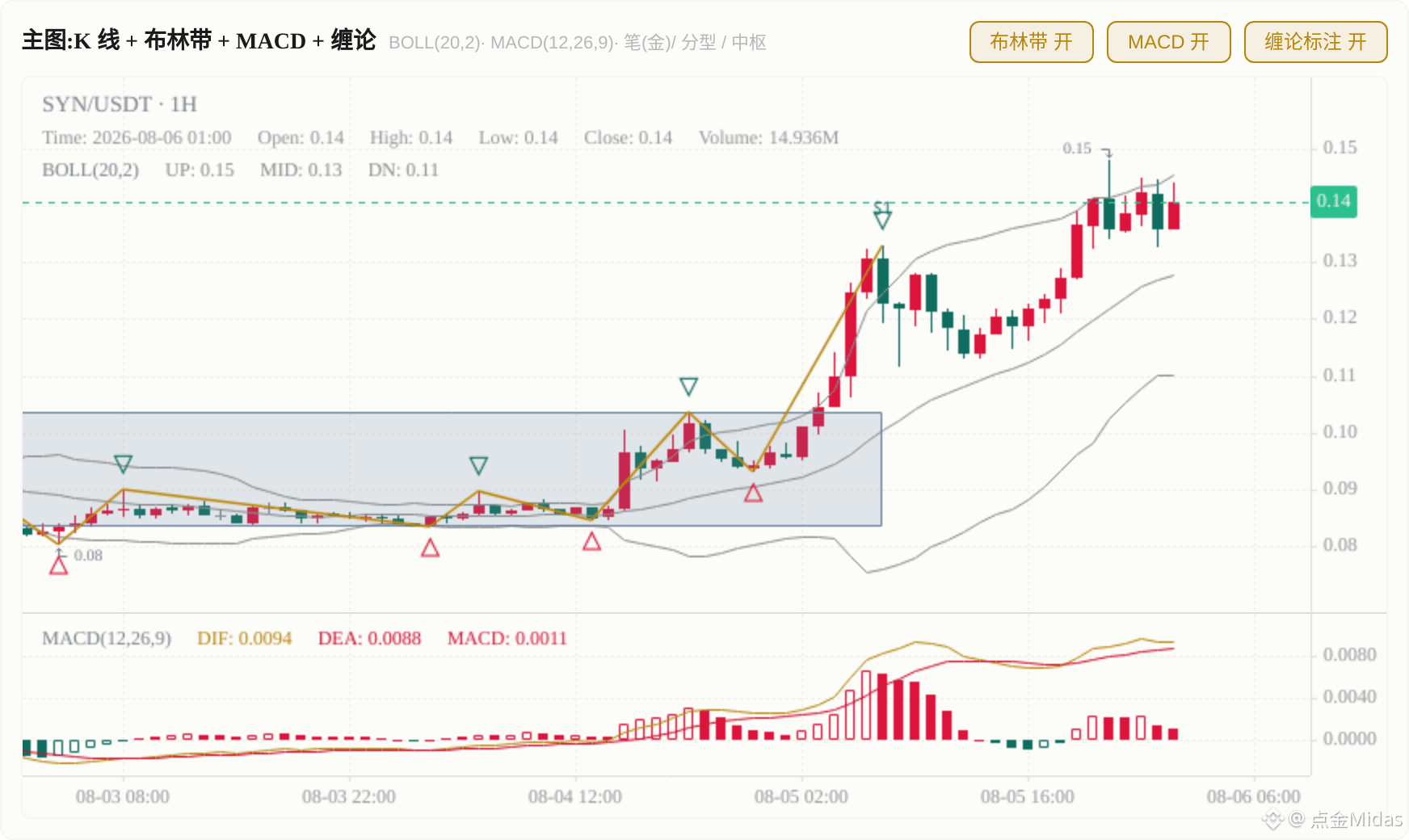This screenshot has height=840, width=1409.
Task: Click the 08-05 16:00 time axis label
Action: tap(1028, 797)
